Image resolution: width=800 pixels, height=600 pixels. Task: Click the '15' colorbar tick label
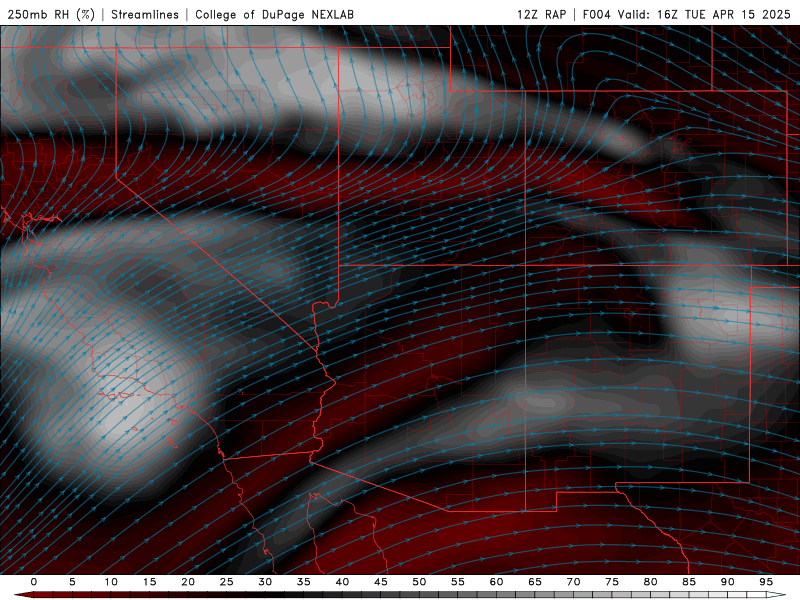click(149, 582)
